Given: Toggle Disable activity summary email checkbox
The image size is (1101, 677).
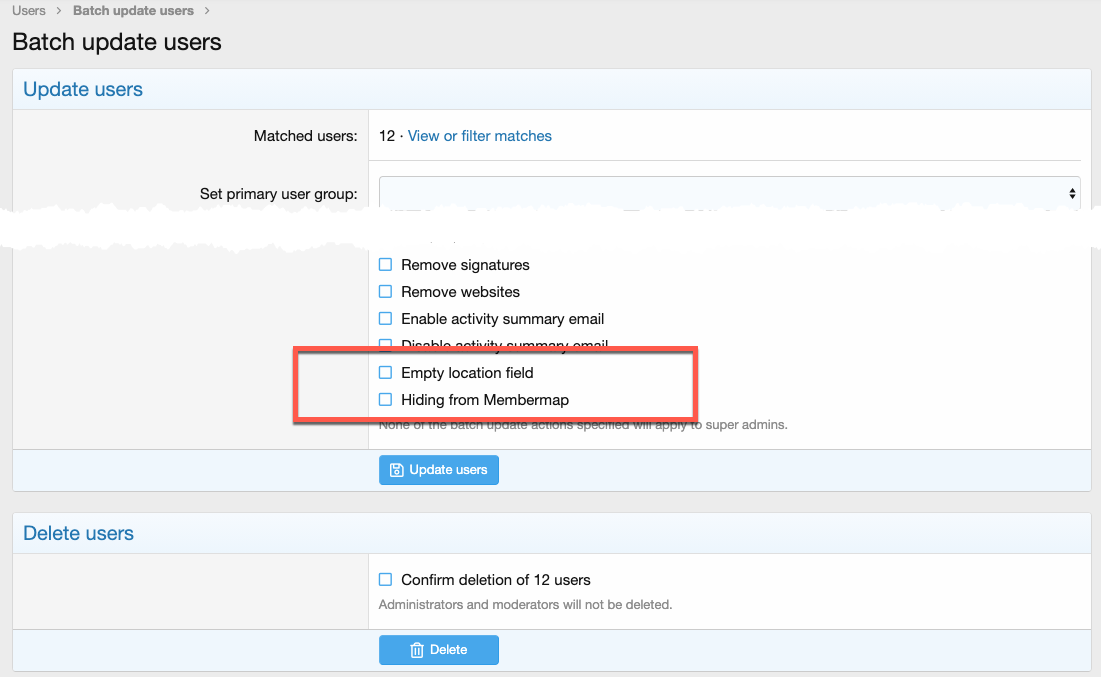Looking at the screenshot, I should pyautogui.click(x=385, y=345).
